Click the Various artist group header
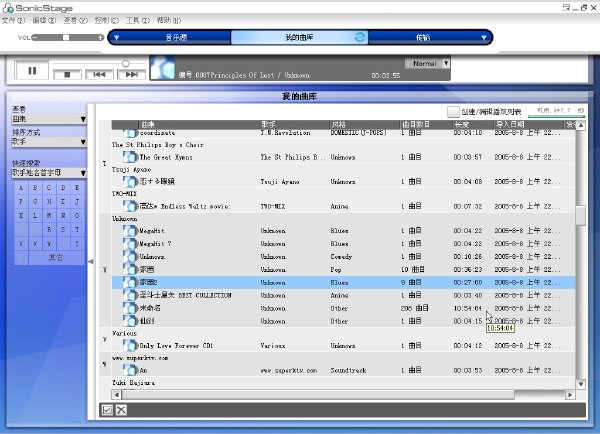Viewport: 600px width, 434px height. coord(124,333)
